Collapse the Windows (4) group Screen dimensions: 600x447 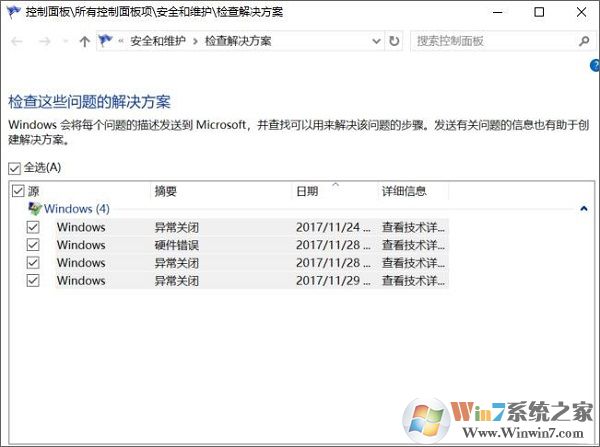coord(584,209)
